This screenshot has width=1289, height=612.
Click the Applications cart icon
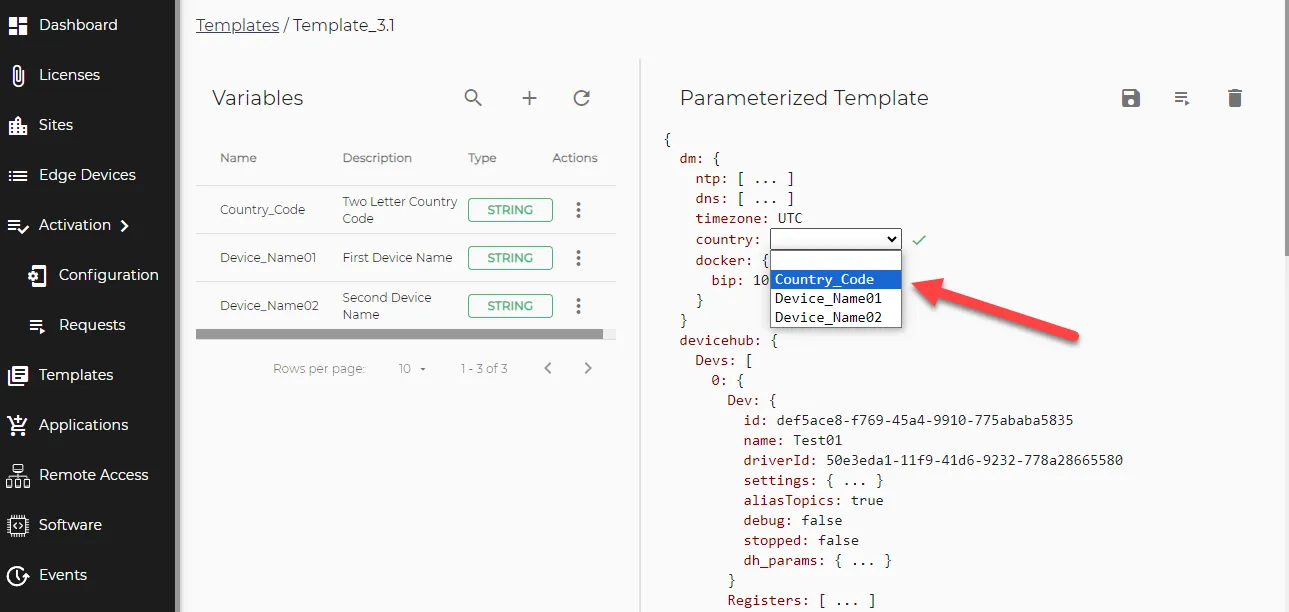18,425
